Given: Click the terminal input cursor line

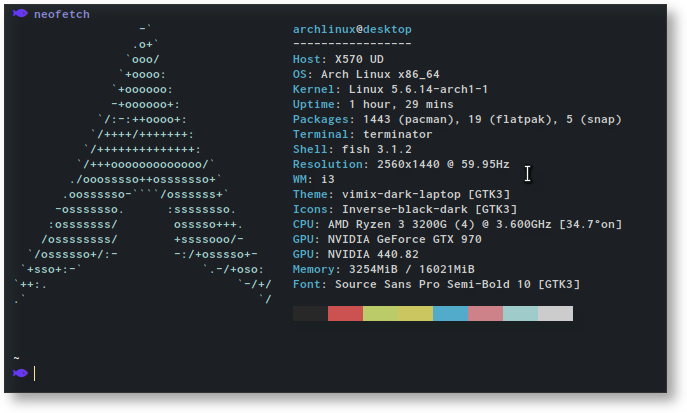Looking at the screenshot, I should (x=35, y=374).
